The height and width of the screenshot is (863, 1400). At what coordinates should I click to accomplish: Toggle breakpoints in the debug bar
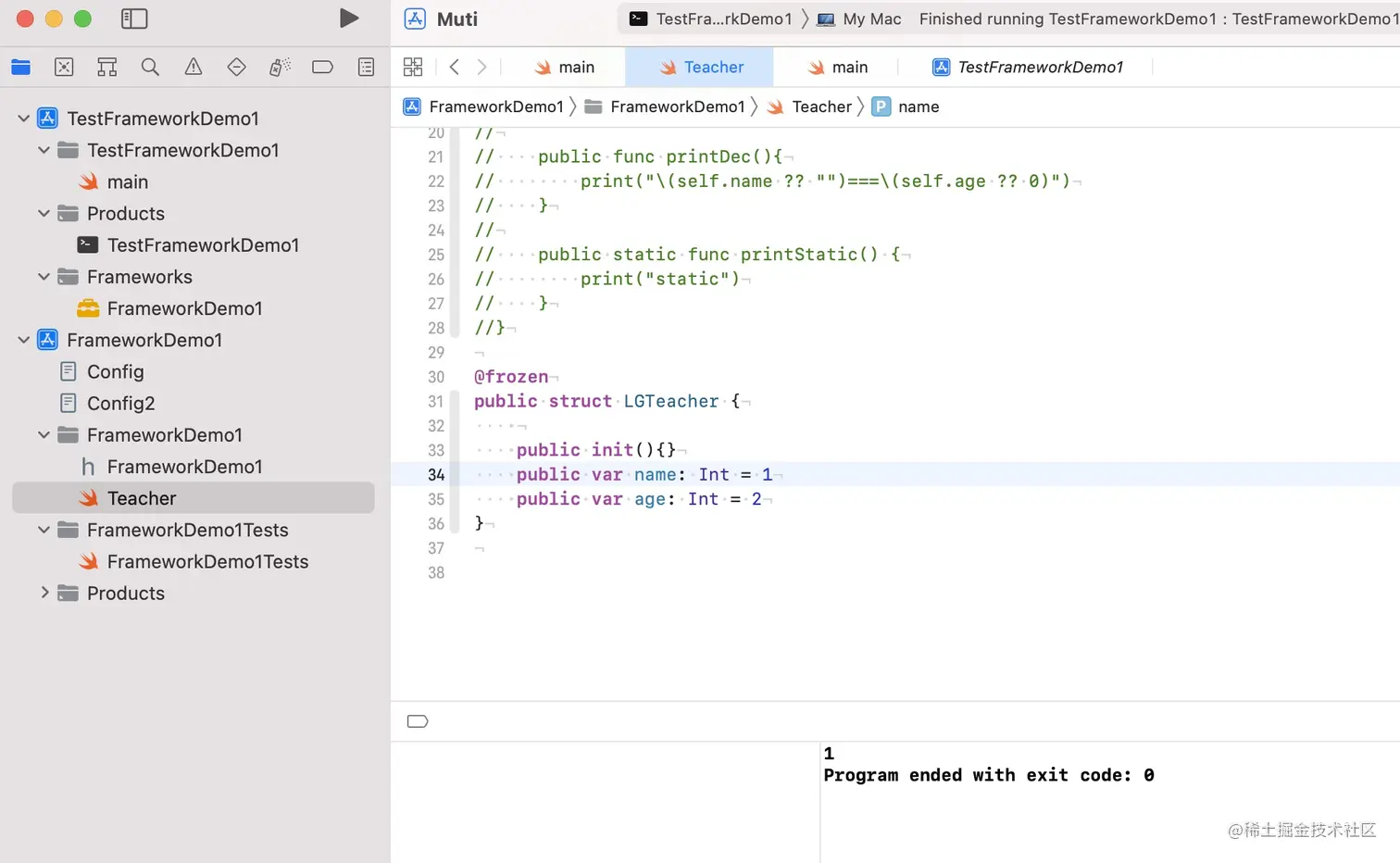click(x=418, y=721)
